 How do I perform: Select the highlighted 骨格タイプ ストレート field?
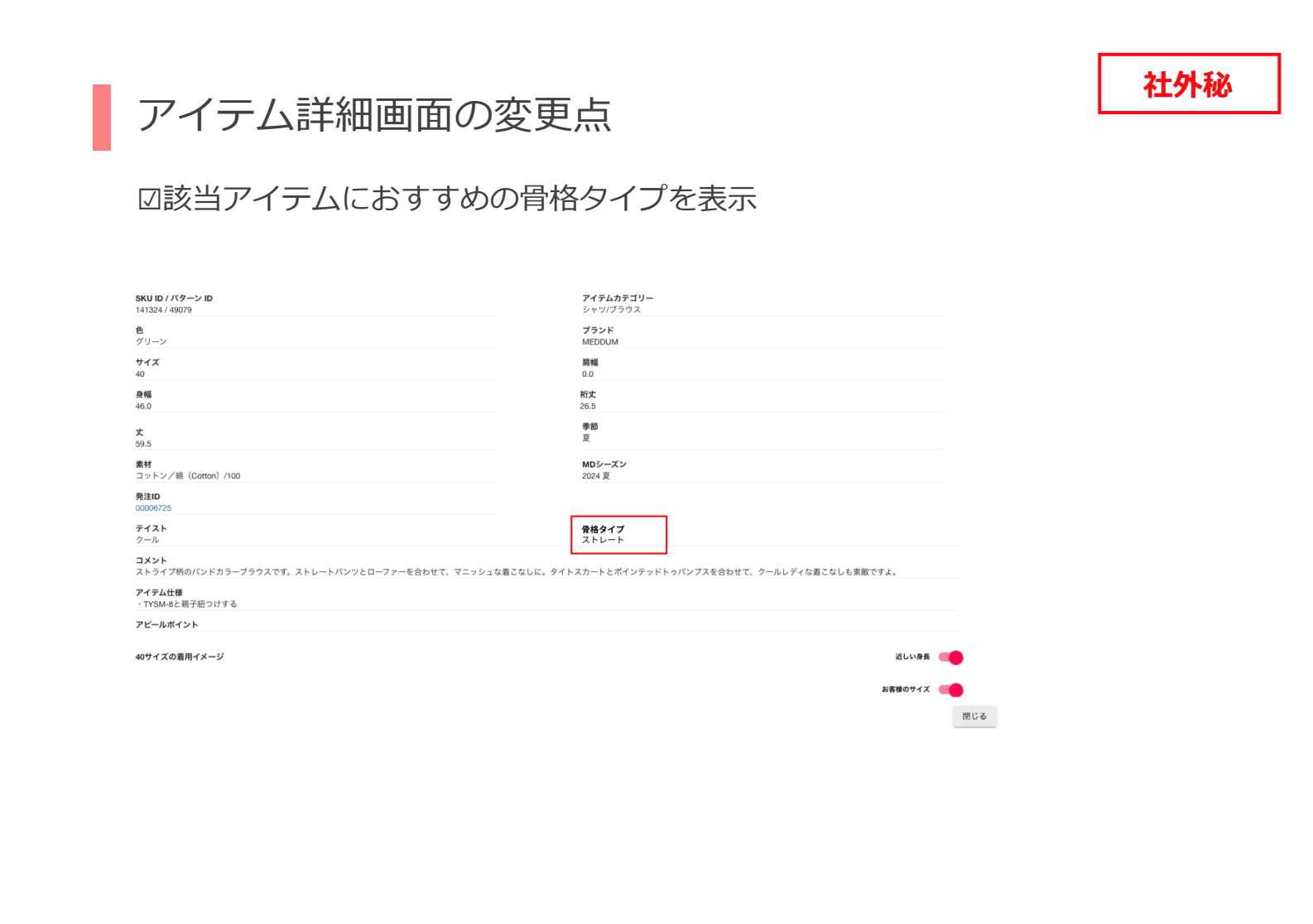[x=618, y=535]
